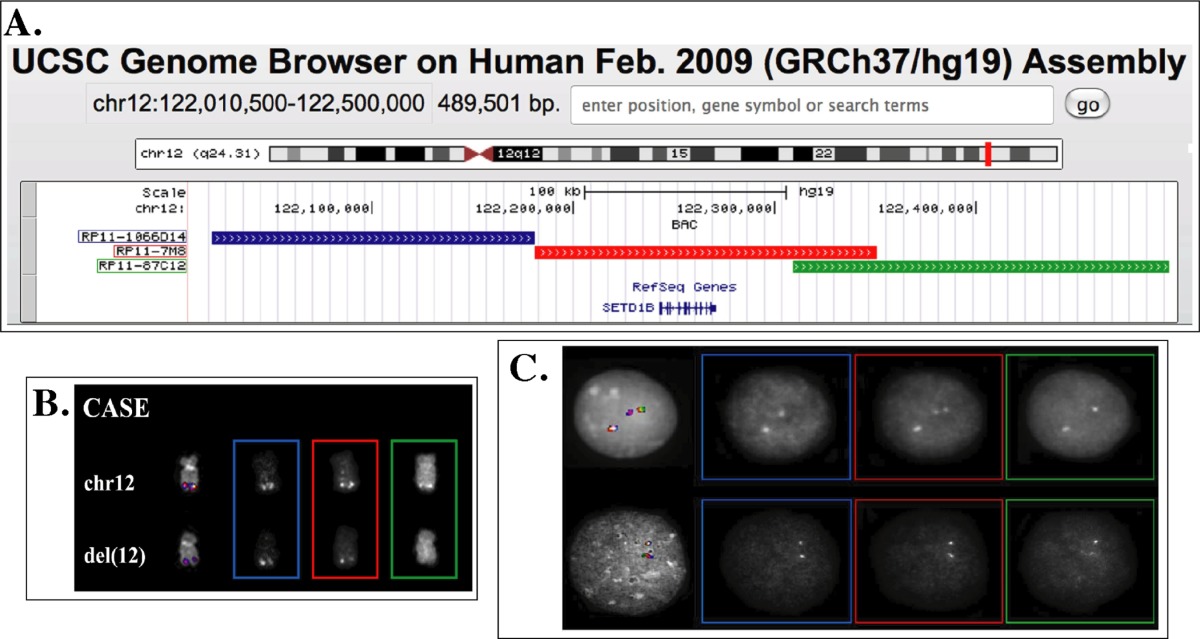Click the "12q12" band on the ideogram

[x=518, y=154]
